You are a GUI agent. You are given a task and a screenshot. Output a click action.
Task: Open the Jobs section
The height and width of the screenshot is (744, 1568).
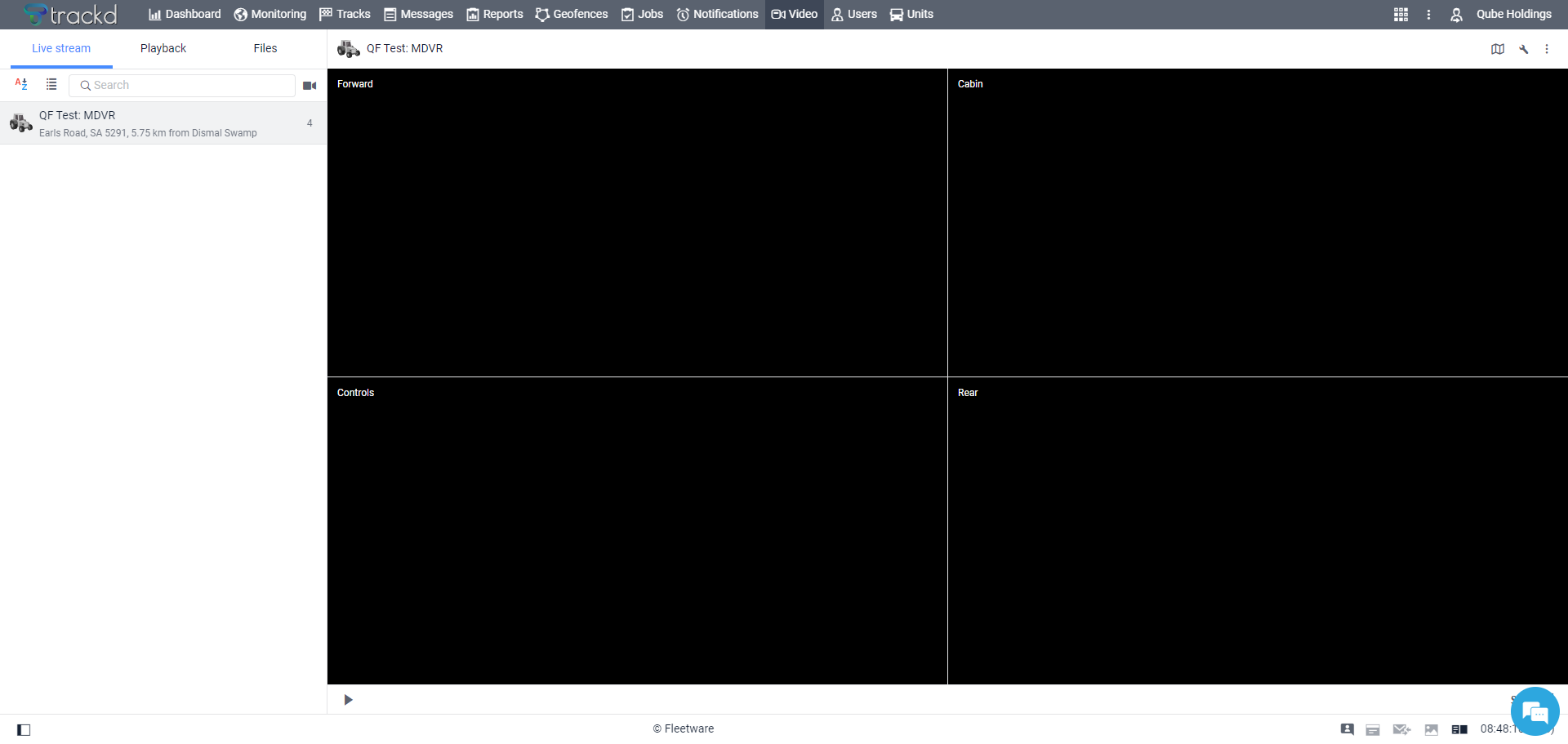642,14
